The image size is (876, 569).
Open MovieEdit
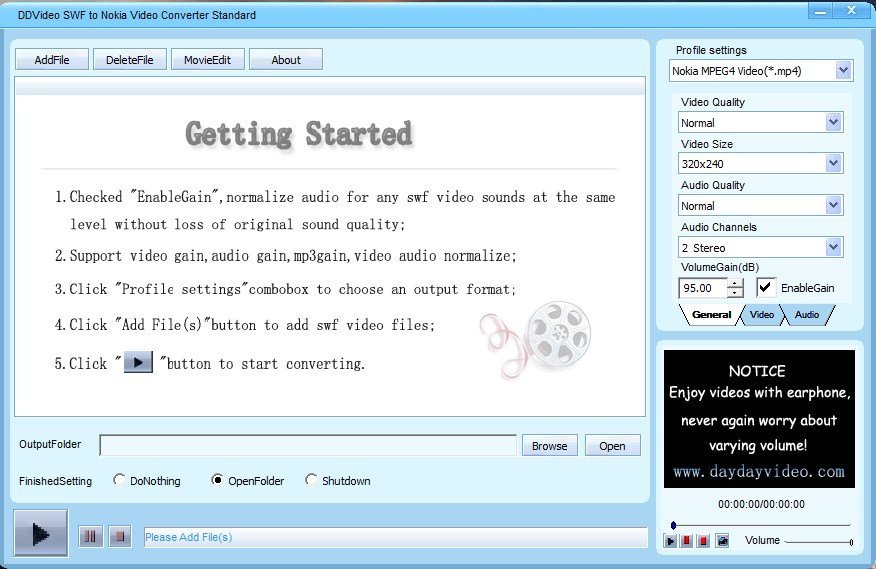(x=207, y=60)
